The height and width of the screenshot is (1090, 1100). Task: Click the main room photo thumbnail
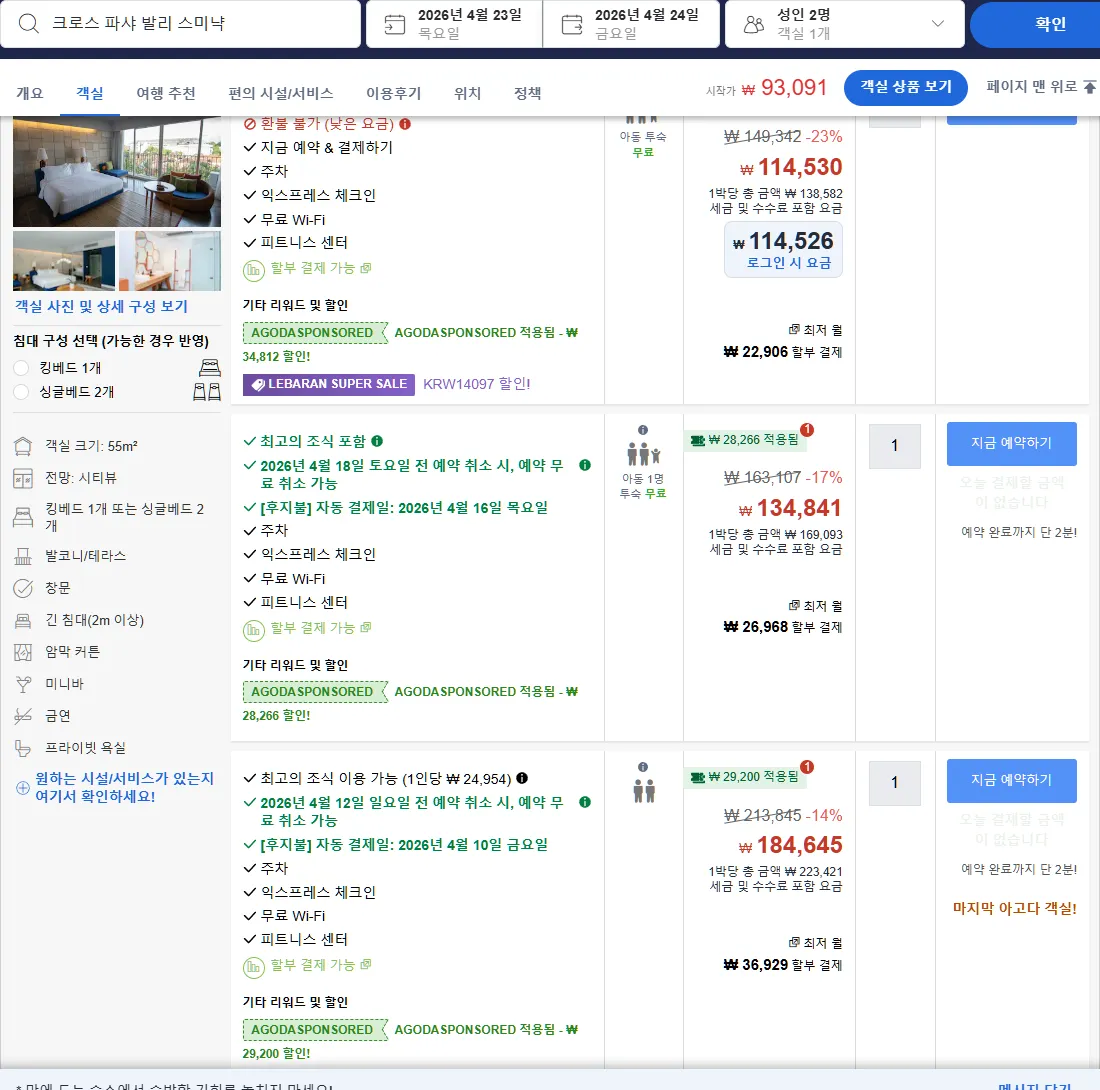(x=116, y=172)
